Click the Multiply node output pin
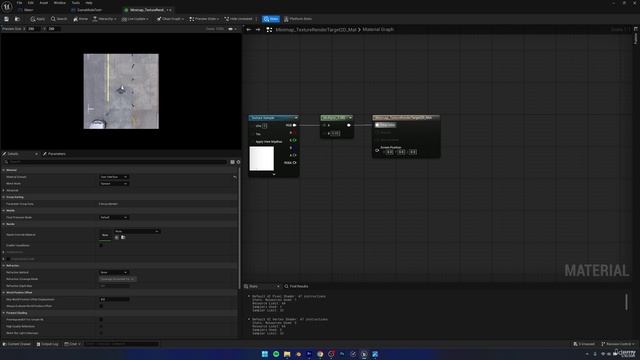 (x=349, y=125)
